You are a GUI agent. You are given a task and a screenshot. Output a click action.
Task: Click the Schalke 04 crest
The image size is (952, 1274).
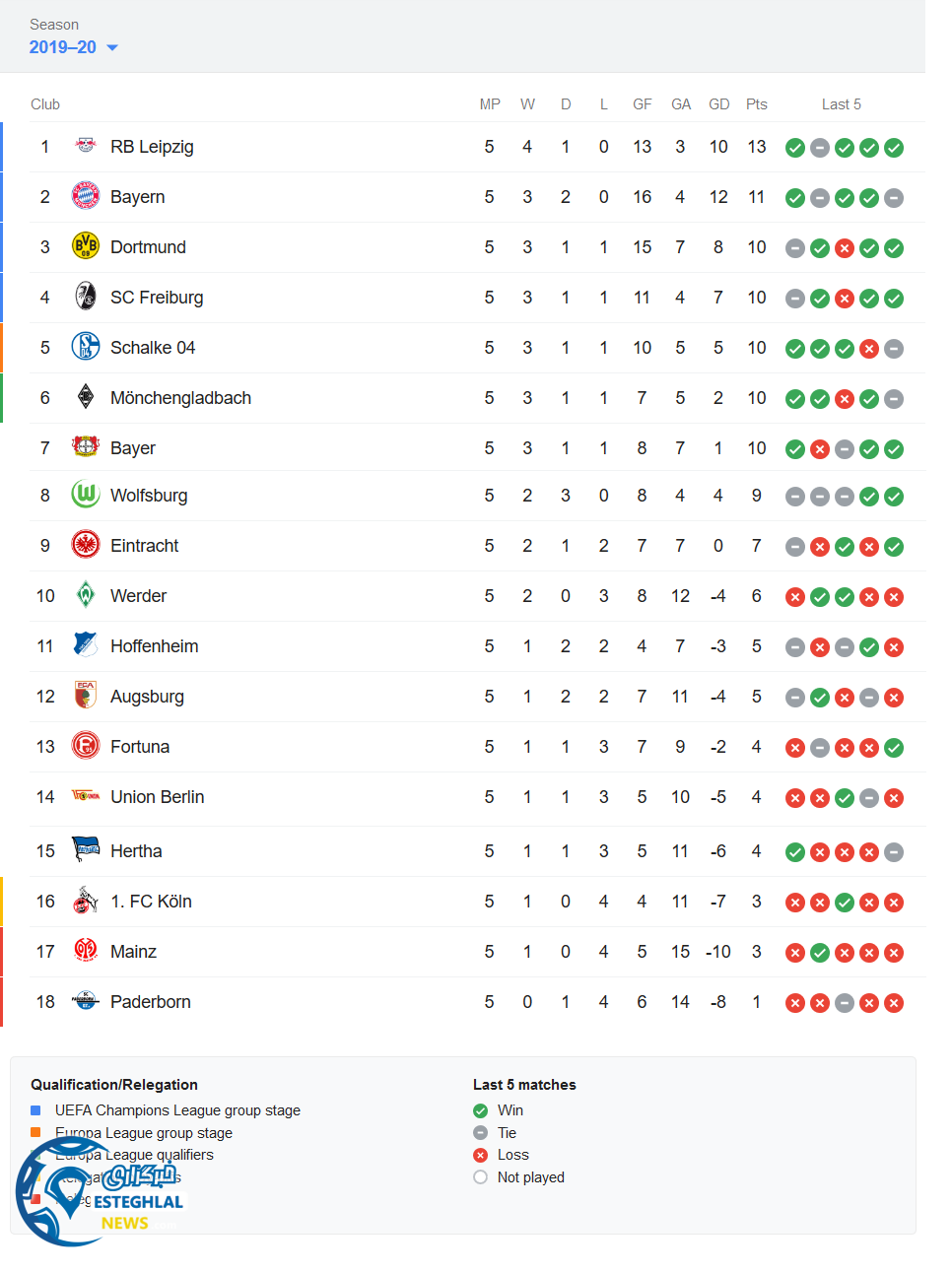[x=86, y=347]
